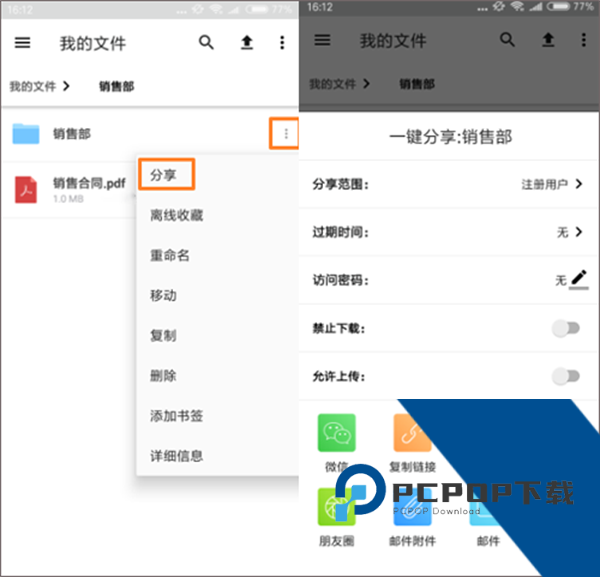Tap 销售合同.pdf file name
600x577 pixels.
(89, 183)
